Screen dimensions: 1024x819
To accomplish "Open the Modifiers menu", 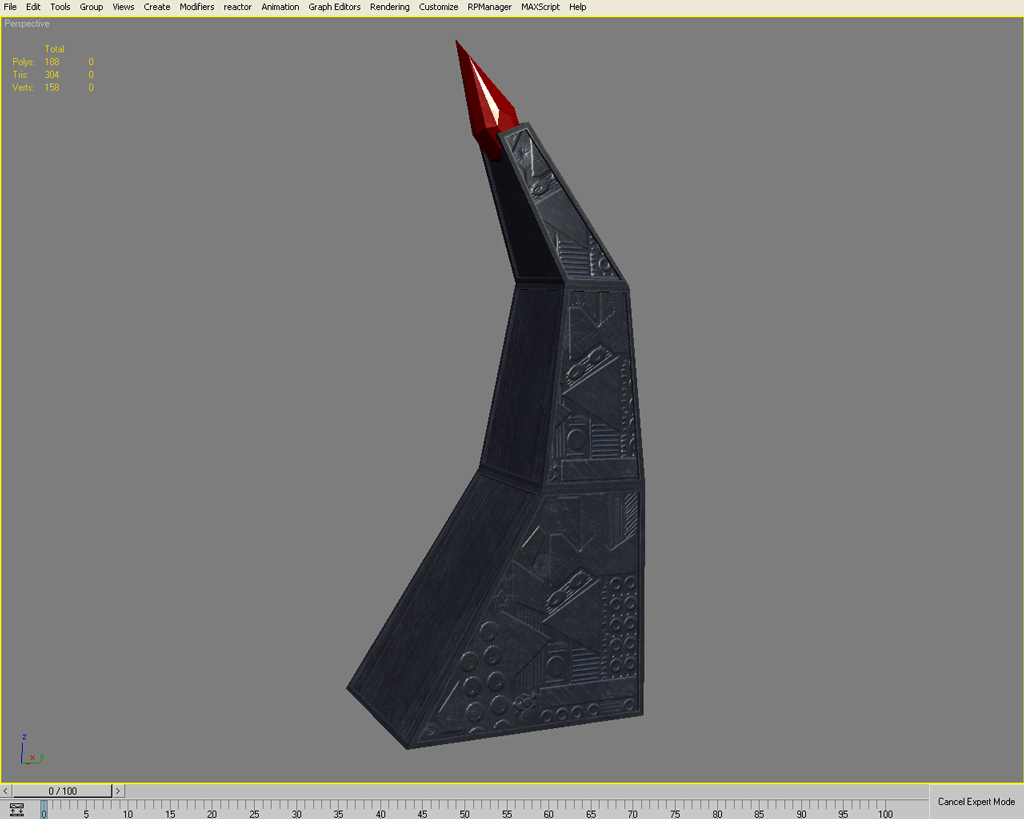I will (196, 7).
